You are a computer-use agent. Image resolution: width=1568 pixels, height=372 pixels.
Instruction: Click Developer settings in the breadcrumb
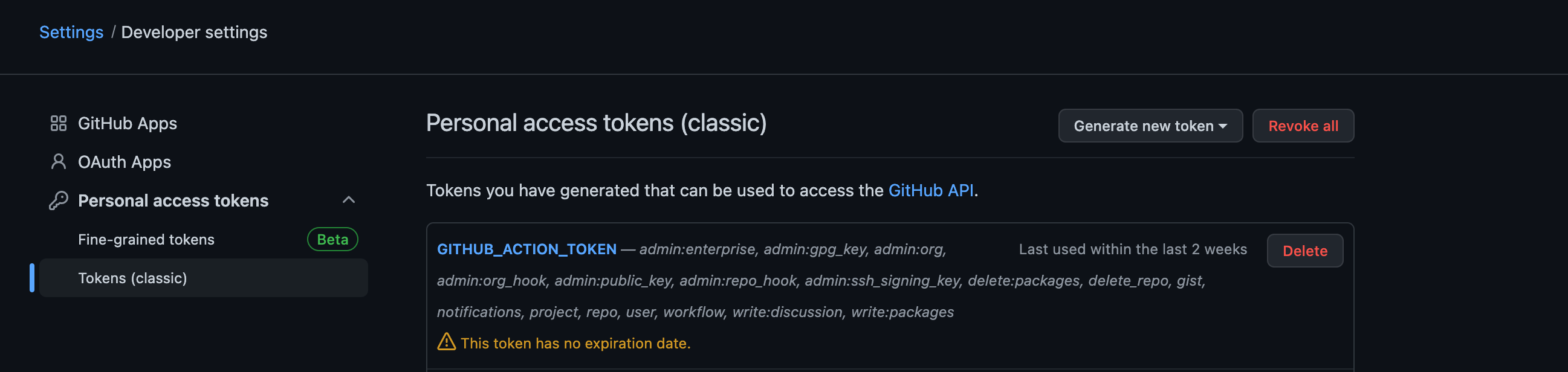[193, 31]
